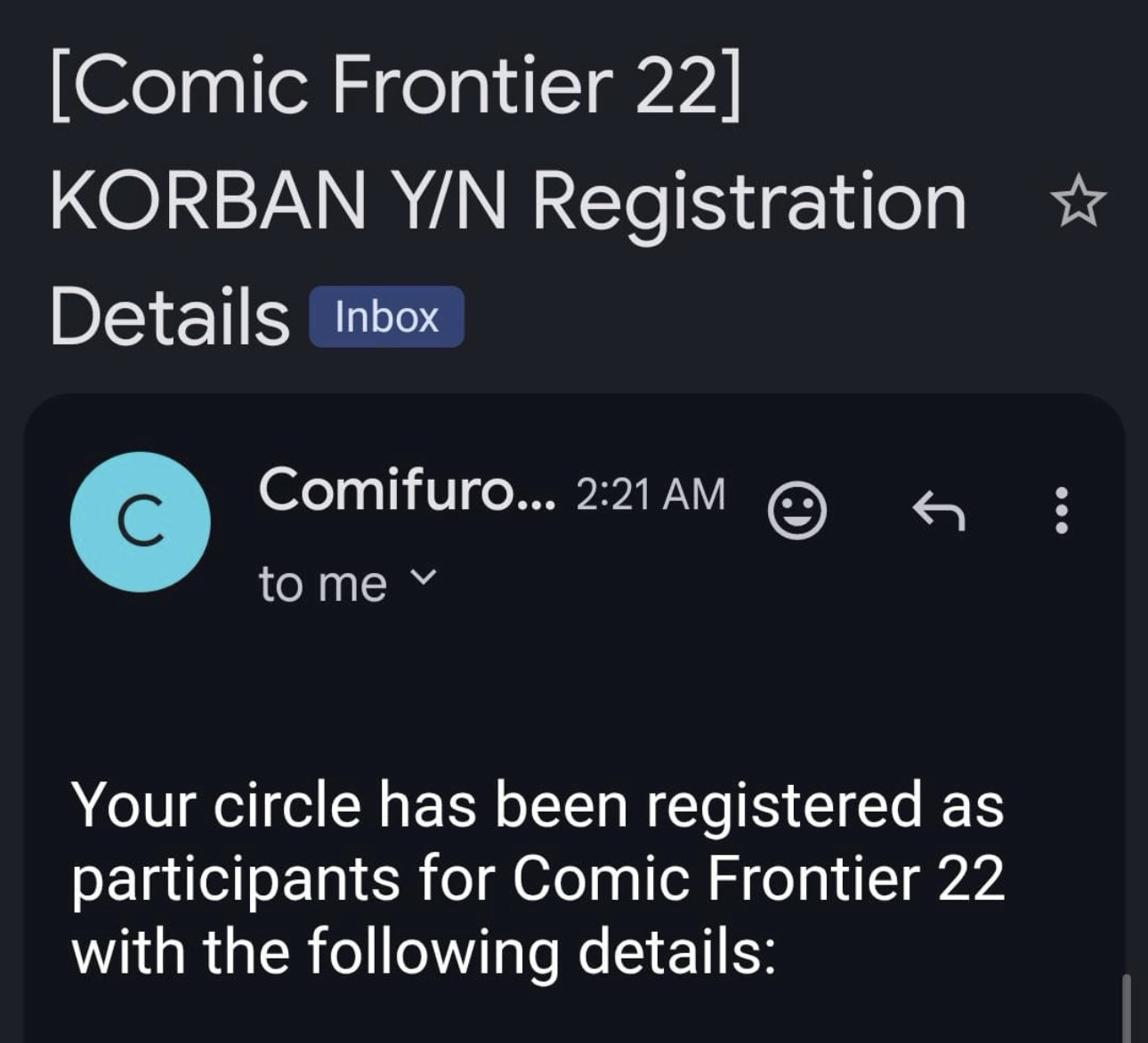This screenshot has width=1148, height=1043.
Task: Star the Comic Frontier 22 email
Action: 1078,202
